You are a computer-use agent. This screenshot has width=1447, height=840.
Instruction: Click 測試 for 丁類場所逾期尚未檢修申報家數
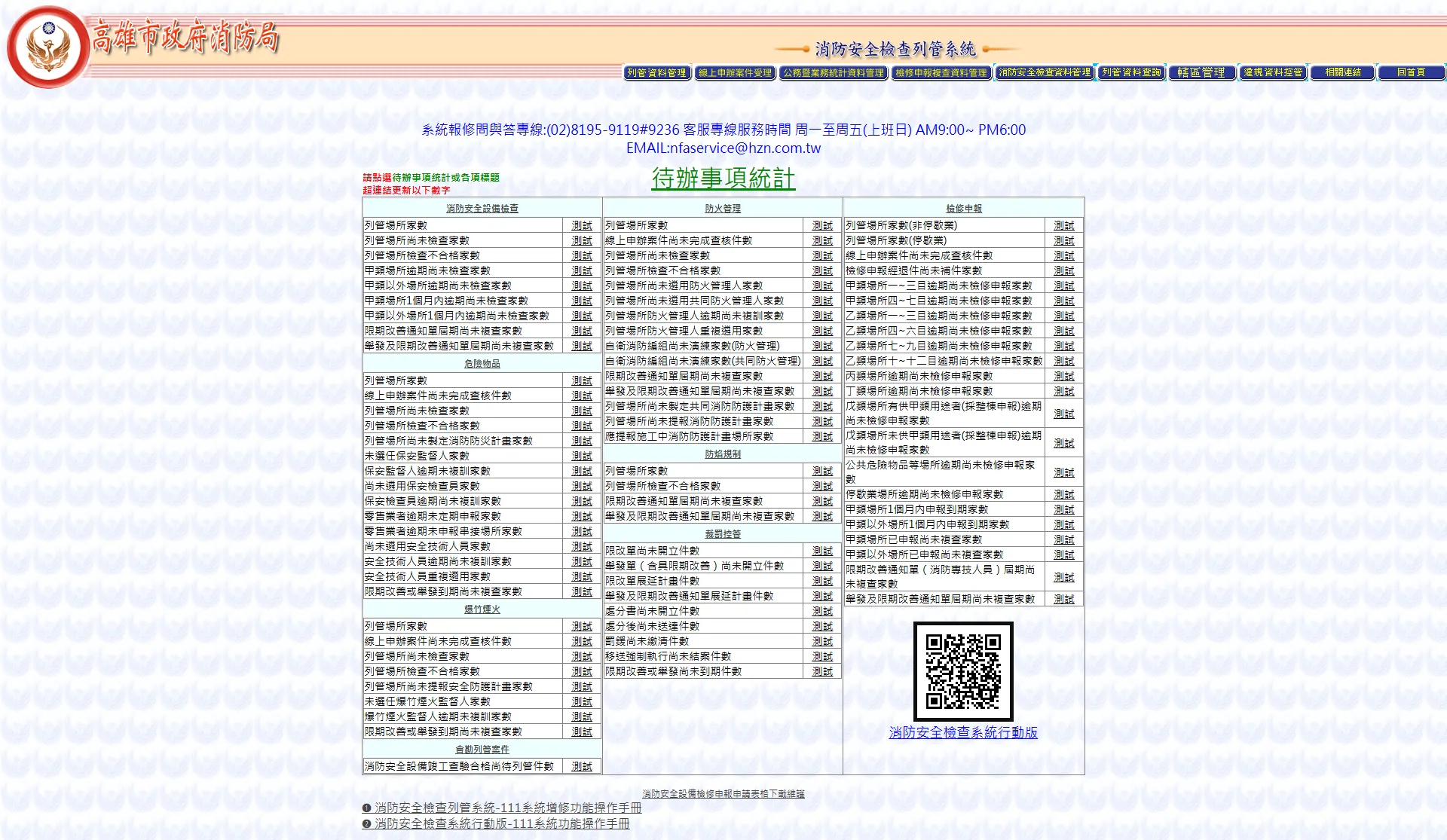coord(1064,391)
